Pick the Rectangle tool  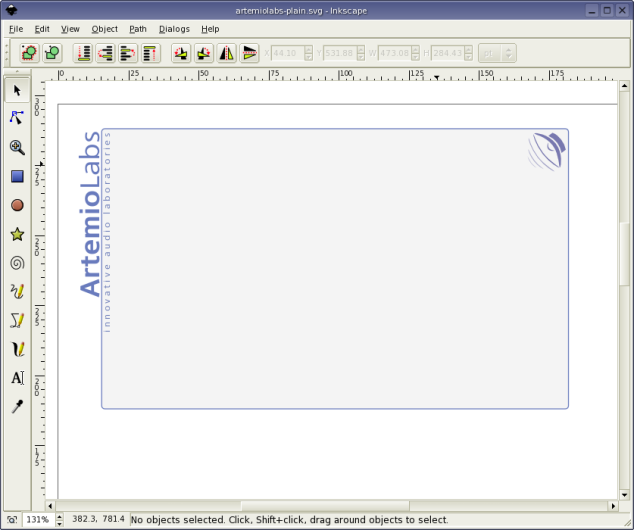pyautogui.click(x=17, y=176)
